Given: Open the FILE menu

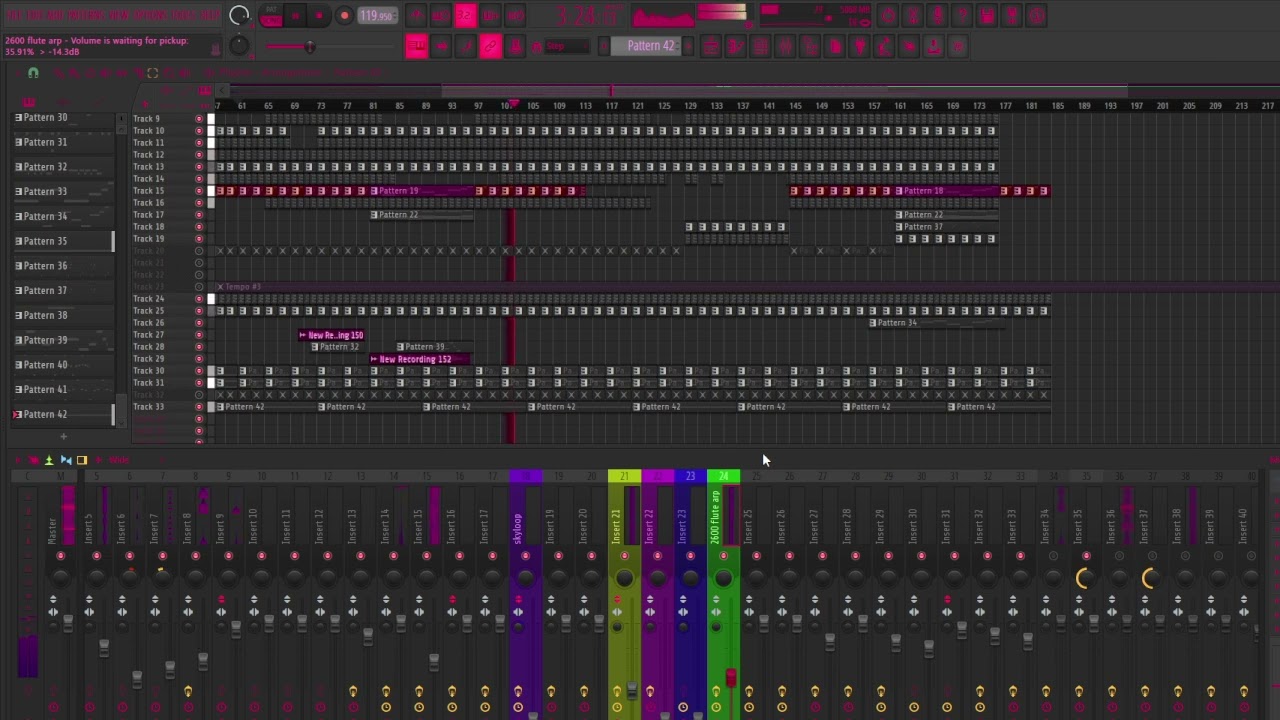Looking at the screenshot, I should point(14,15).
